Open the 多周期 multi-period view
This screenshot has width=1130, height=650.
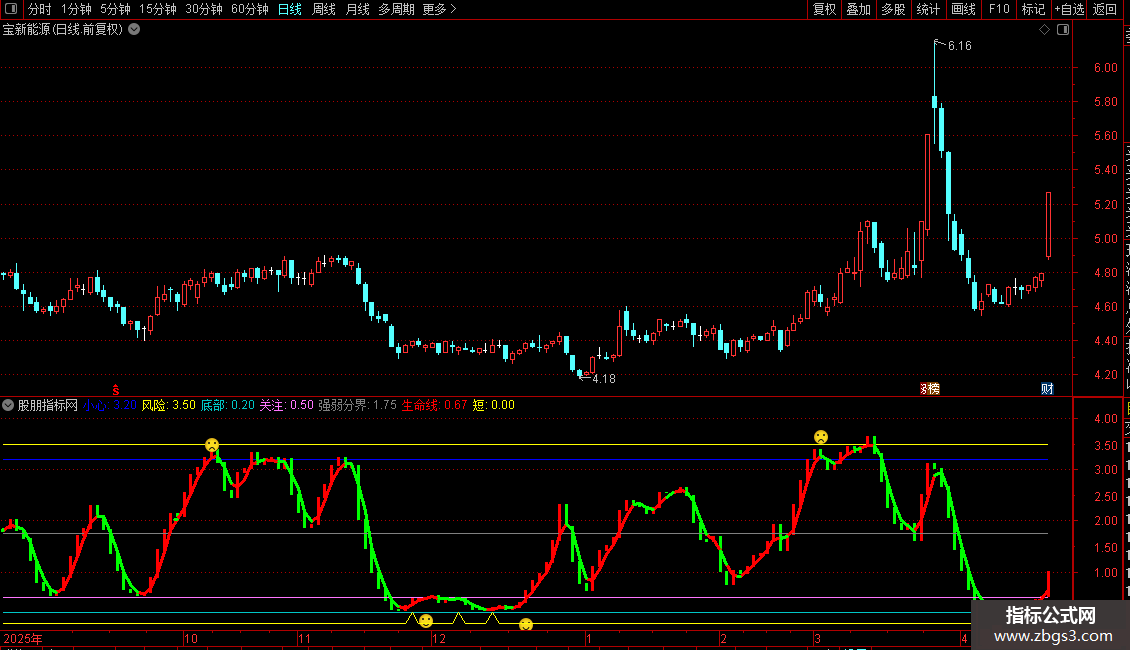[396, 9]
